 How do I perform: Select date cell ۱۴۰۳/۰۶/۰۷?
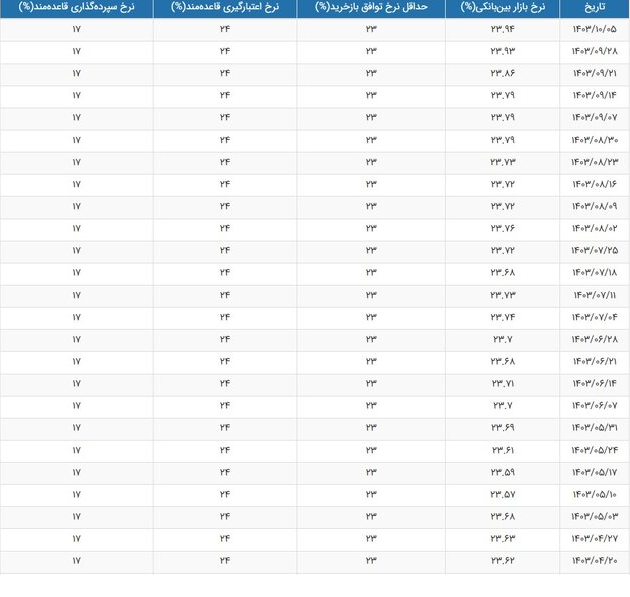(x=594, y=405)
